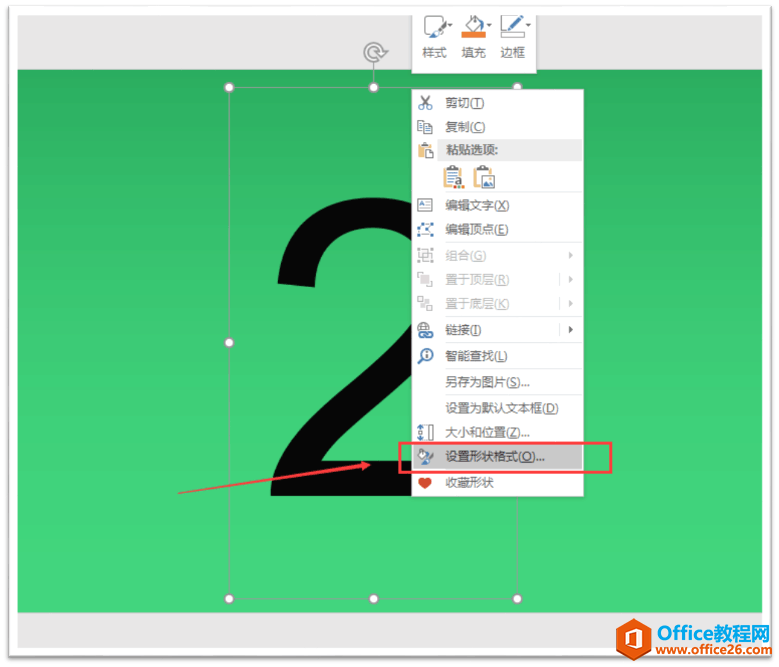Click the Group (组合) menu entry
Screen dimensions: 779x667
pos(498,256)
